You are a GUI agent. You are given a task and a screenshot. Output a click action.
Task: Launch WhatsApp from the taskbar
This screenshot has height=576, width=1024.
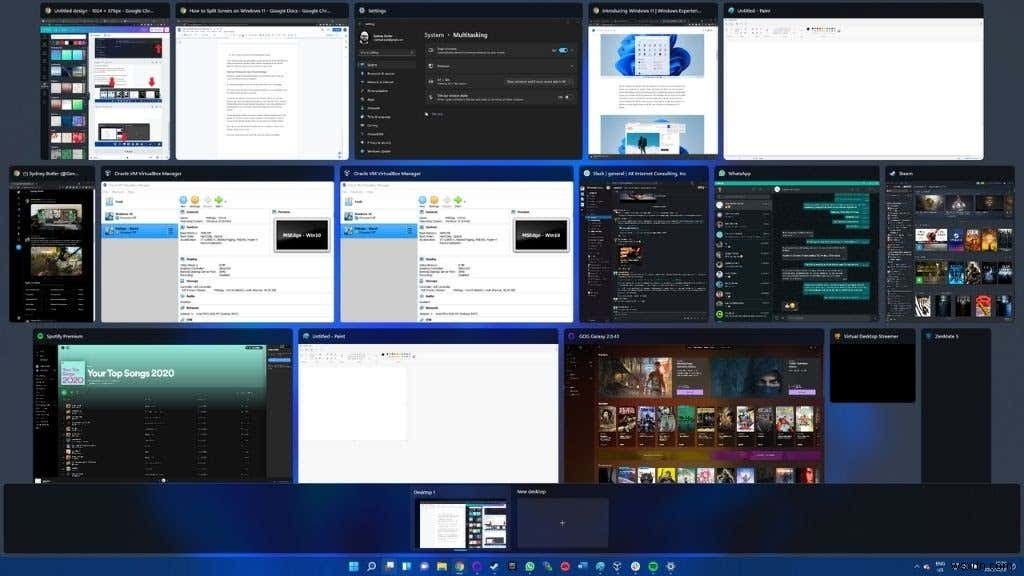point(529,565)
